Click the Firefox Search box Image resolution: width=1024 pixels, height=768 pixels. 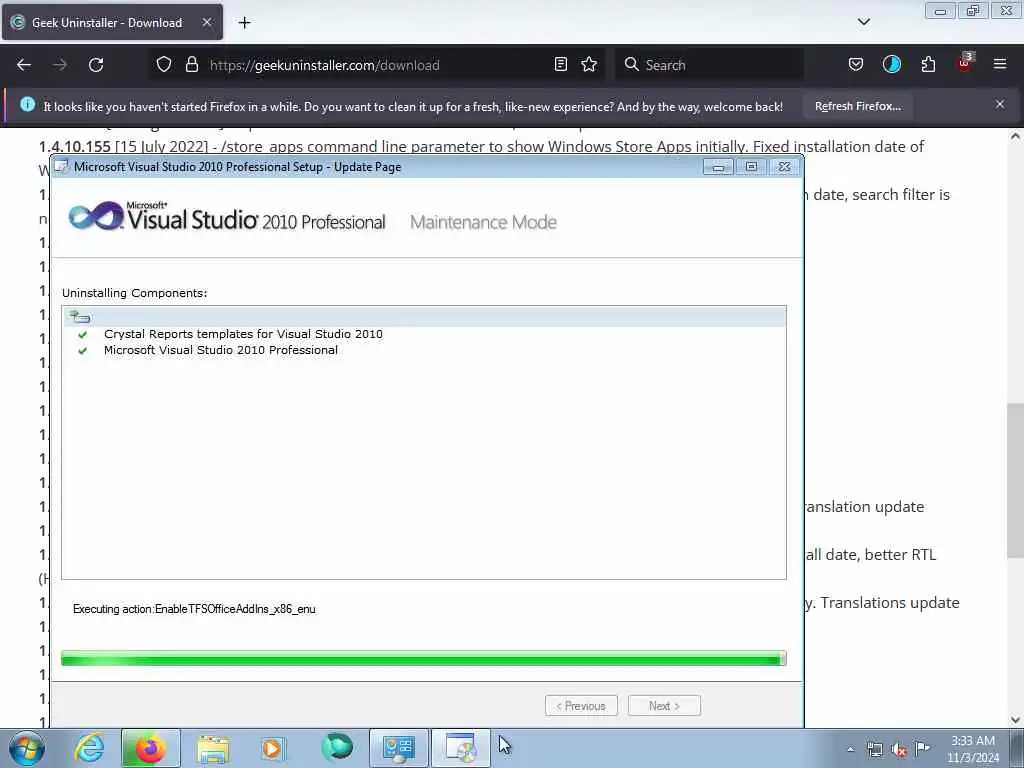[709, 65]
